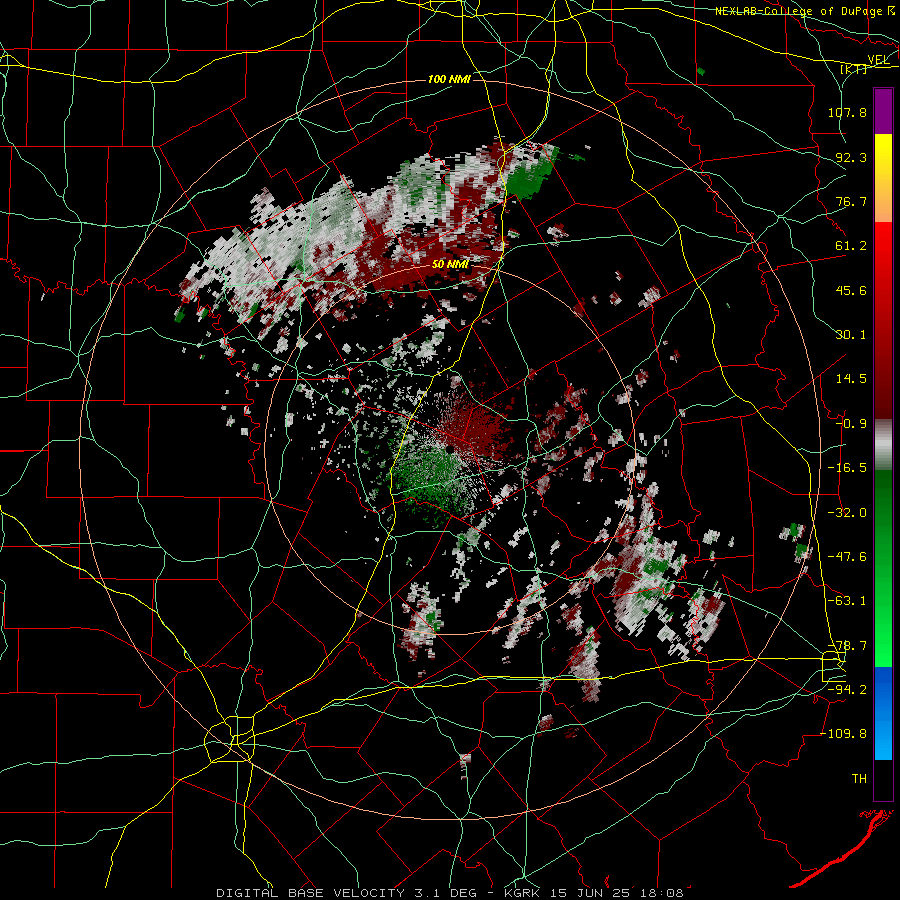Click the 15 JUN 25 18:08 timestamp
Viewport: 900px width, 900px height.
tap(616, 893)
